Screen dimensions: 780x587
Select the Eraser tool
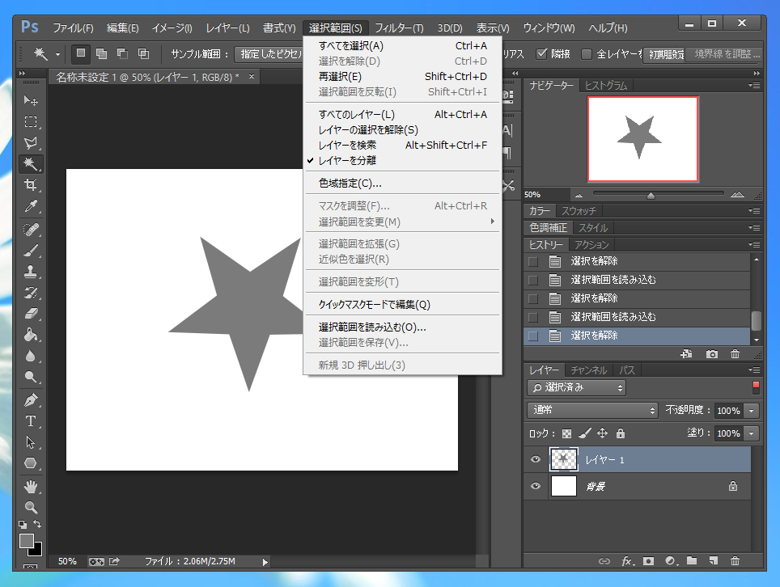[30, 313]
